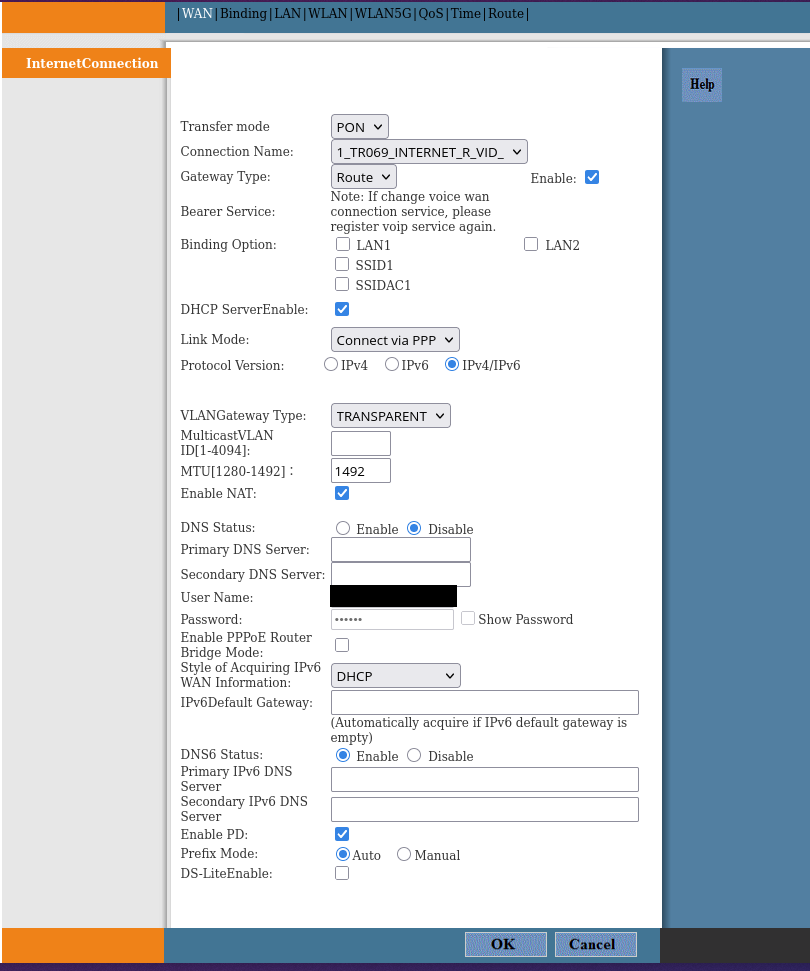Check the SSID1 binding option
The height and width of the screenshot is (971, 810).
342,263
